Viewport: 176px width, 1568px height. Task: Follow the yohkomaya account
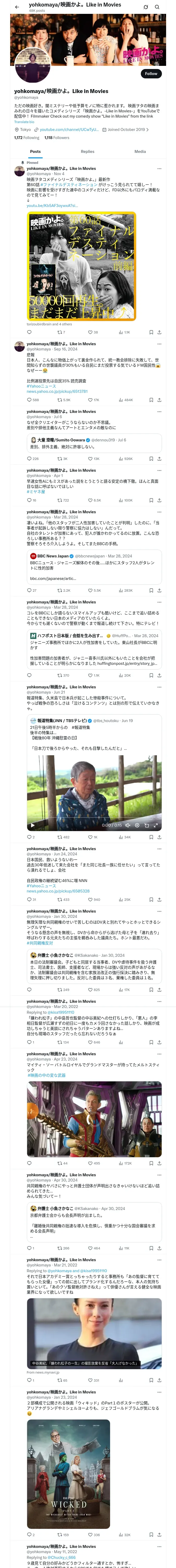(150, 74)
